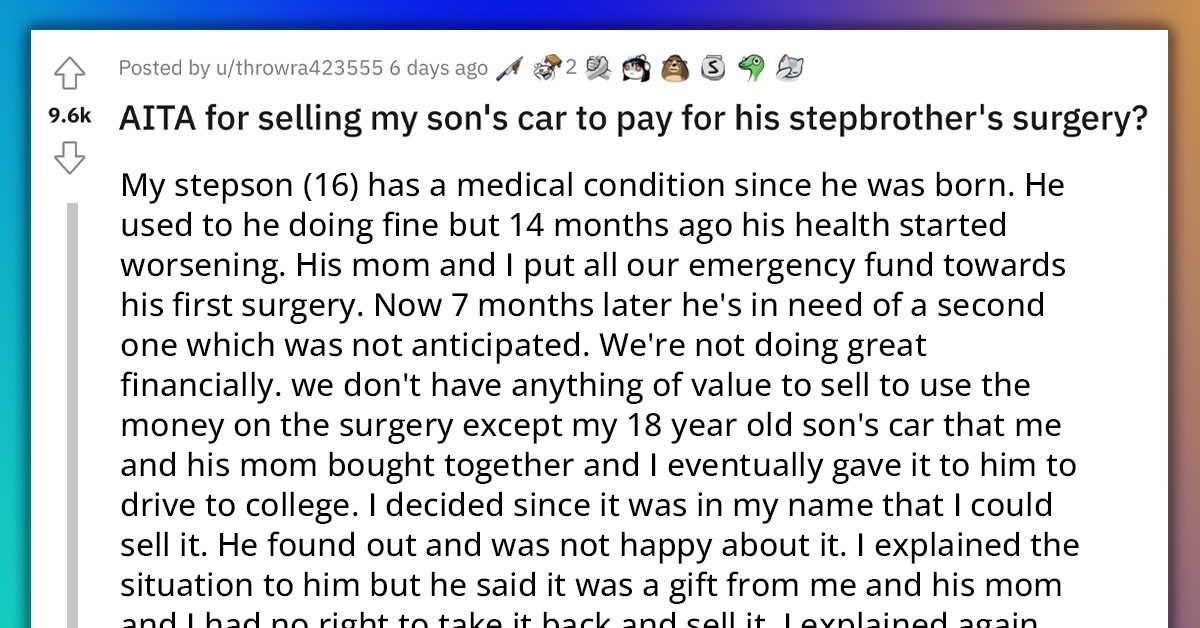Toggle the post upvote arrow
The image size is (1200, 628).
(x=69, y=73)
